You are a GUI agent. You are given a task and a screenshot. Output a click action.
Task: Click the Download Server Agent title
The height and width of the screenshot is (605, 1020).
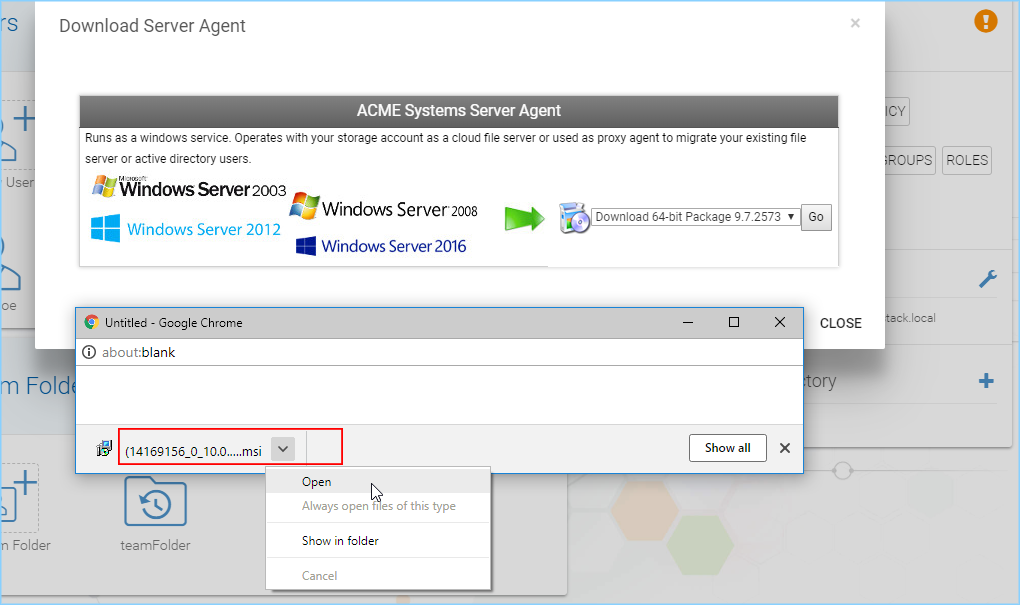[x=152, y=25]
